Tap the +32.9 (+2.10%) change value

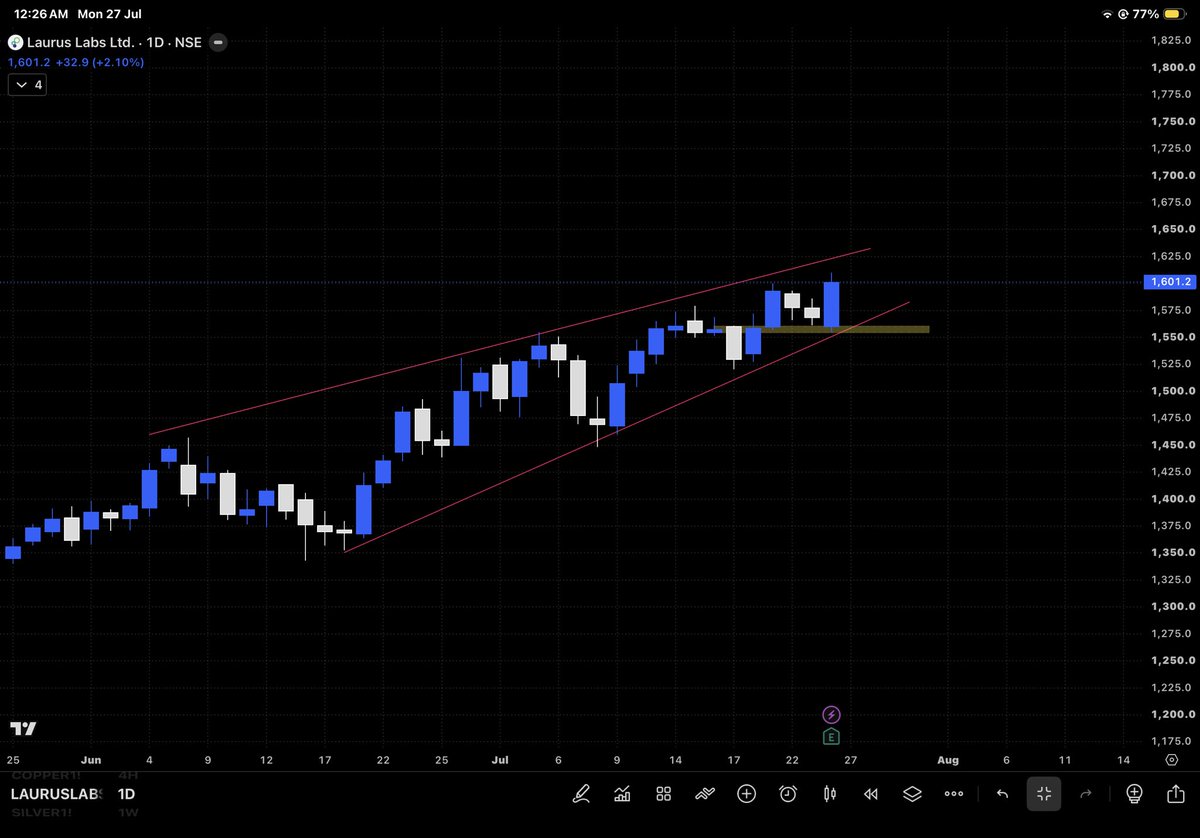click(99, 62)
